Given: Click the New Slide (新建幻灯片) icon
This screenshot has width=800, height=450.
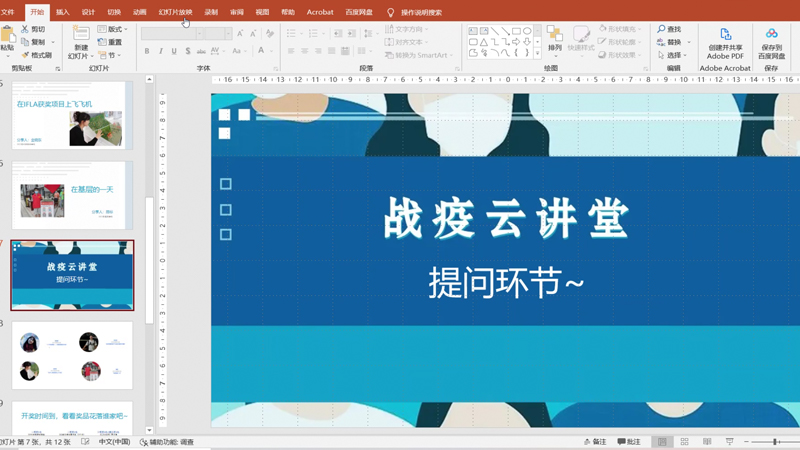Looking at the screenshot, I should tap(81, 33).
